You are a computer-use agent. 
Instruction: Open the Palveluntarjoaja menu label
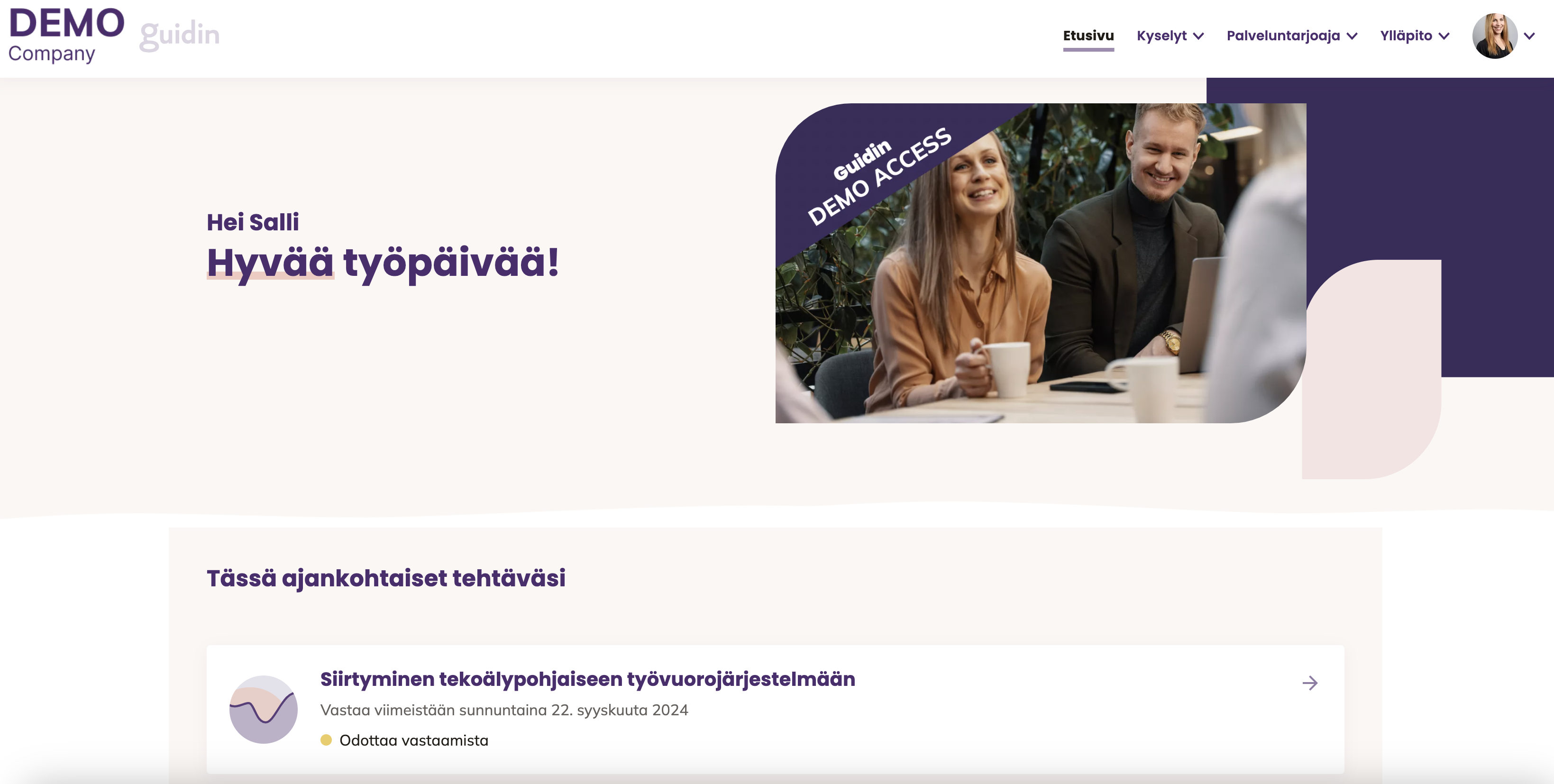pos(1283,36)
